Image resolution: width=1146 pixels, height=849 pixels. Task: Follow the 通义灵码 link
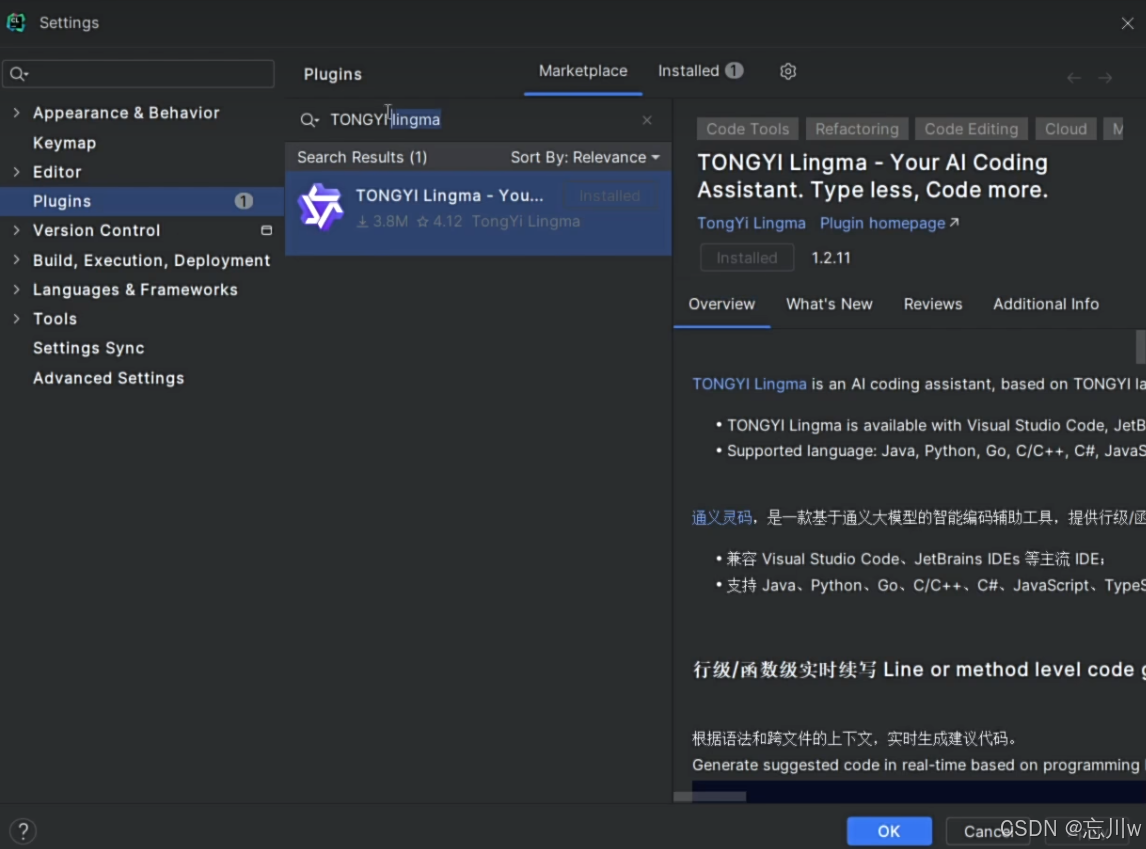tap(721, 518)
